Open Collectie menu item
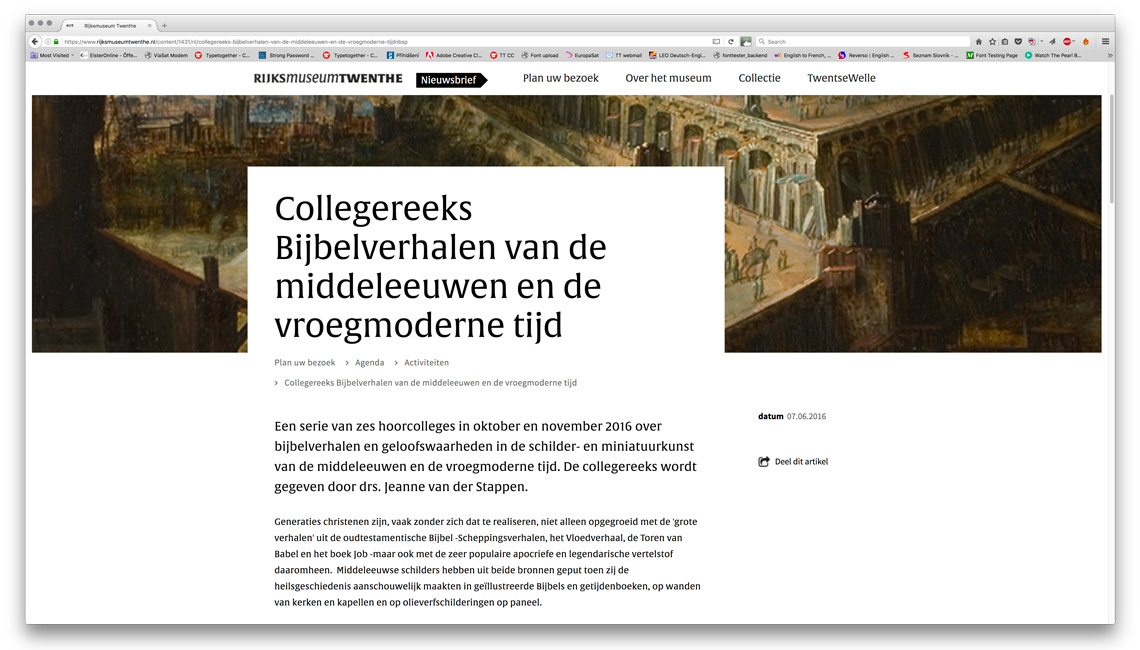Image resolution: width=1140 pixels, height=650 pixels. click(759, 78)
